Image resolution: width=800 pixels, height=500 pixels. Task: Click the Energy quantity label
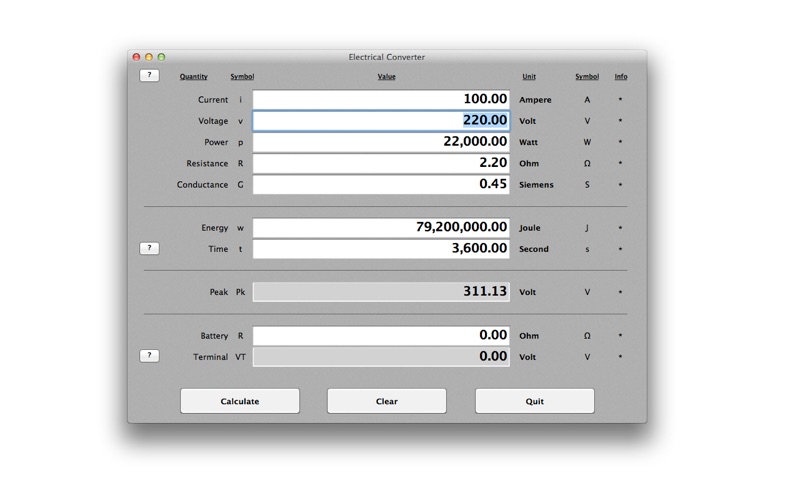[215, 228]
